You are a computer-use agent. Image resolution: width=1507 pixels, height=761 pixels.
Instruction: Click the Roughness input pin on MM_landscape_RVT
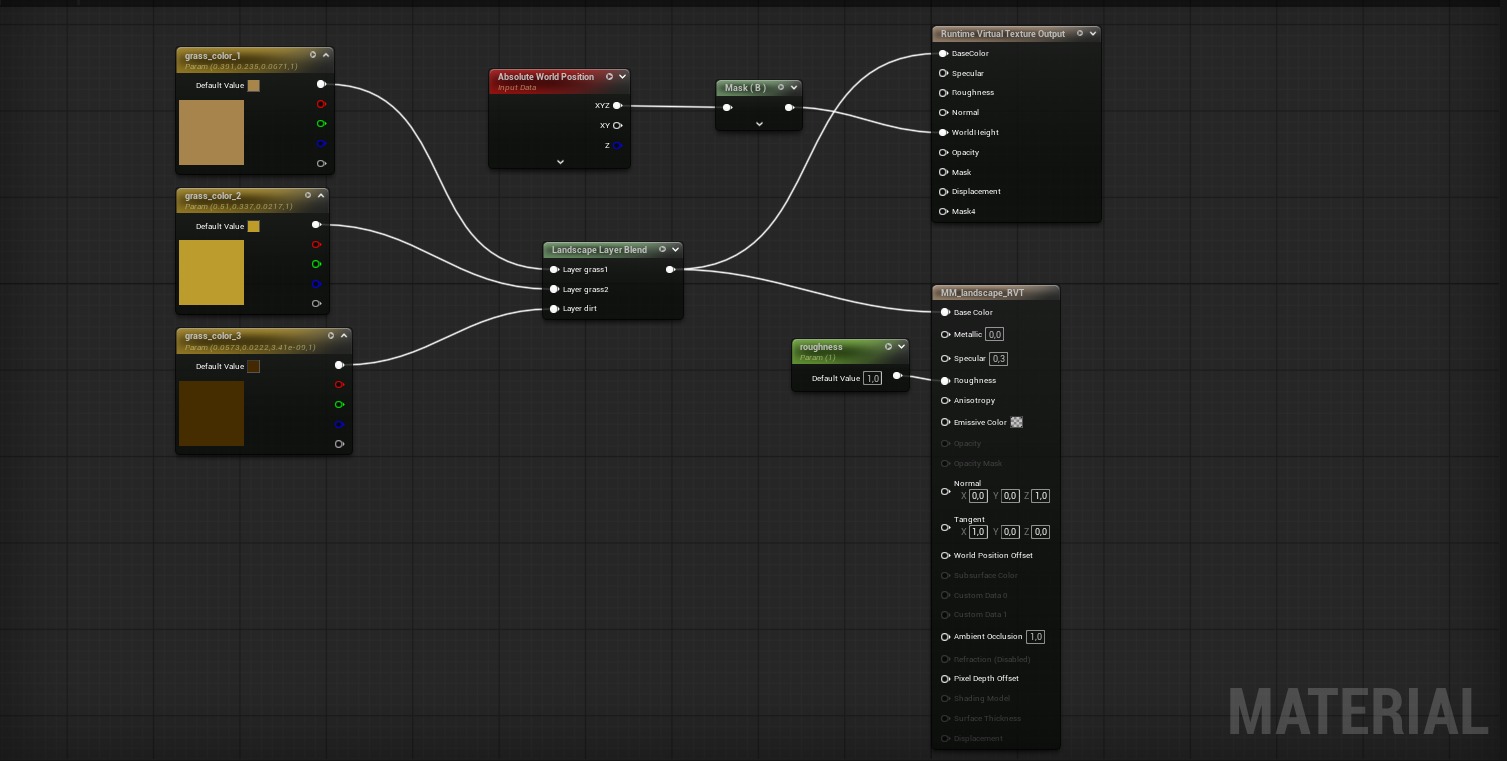point(945,381)
